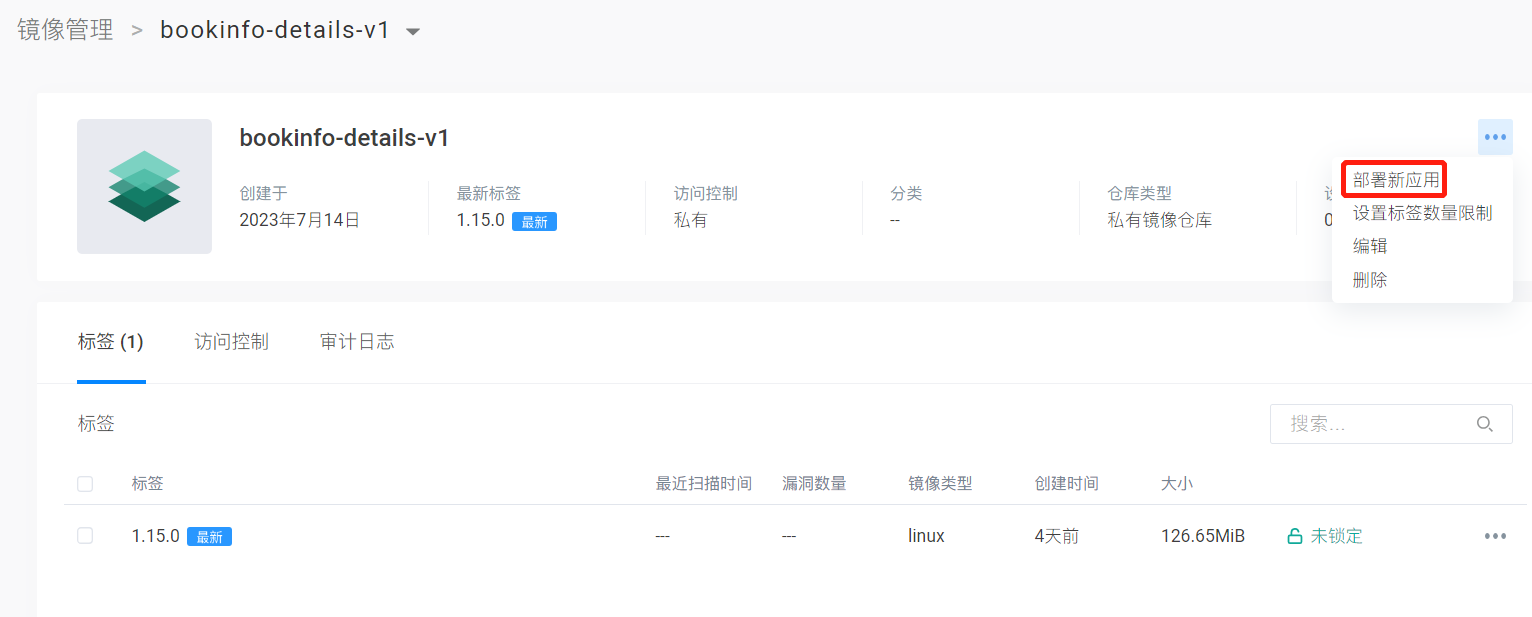This screenshot has width=1532, height=617.
Task: Select 编辑 in the actions menu
Action: pos(1370,246)
